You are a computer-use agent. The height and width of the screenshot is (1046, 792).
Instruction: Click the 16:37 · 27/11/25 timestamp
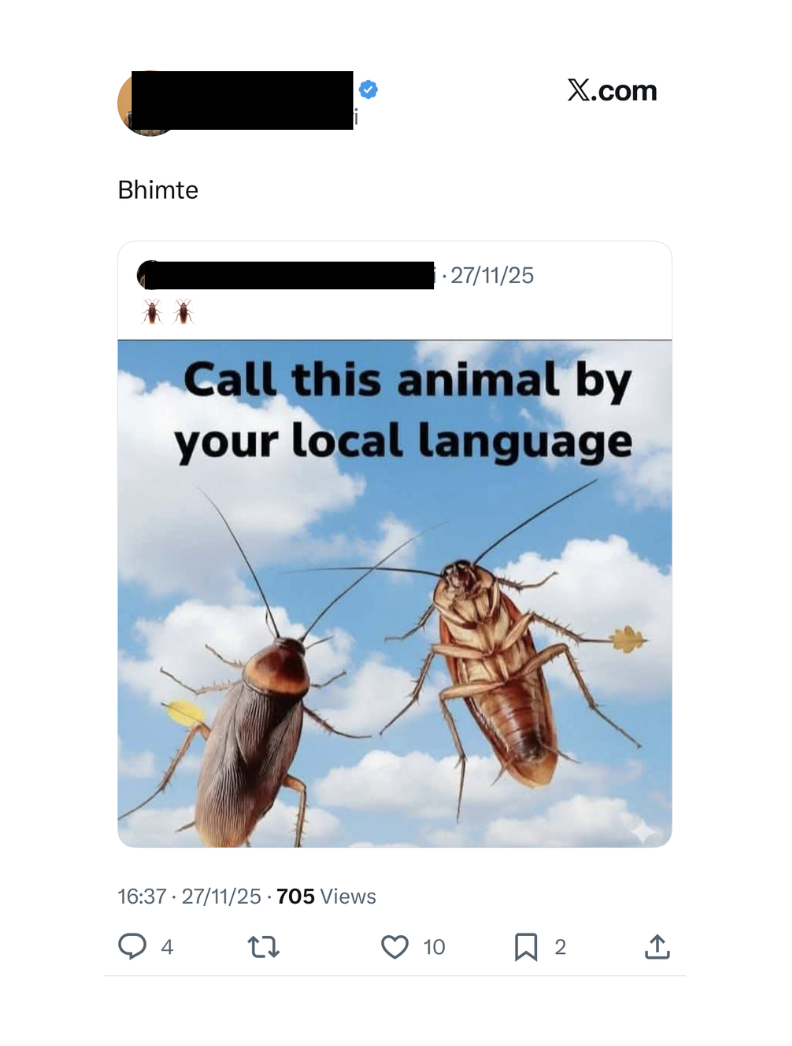190,896
